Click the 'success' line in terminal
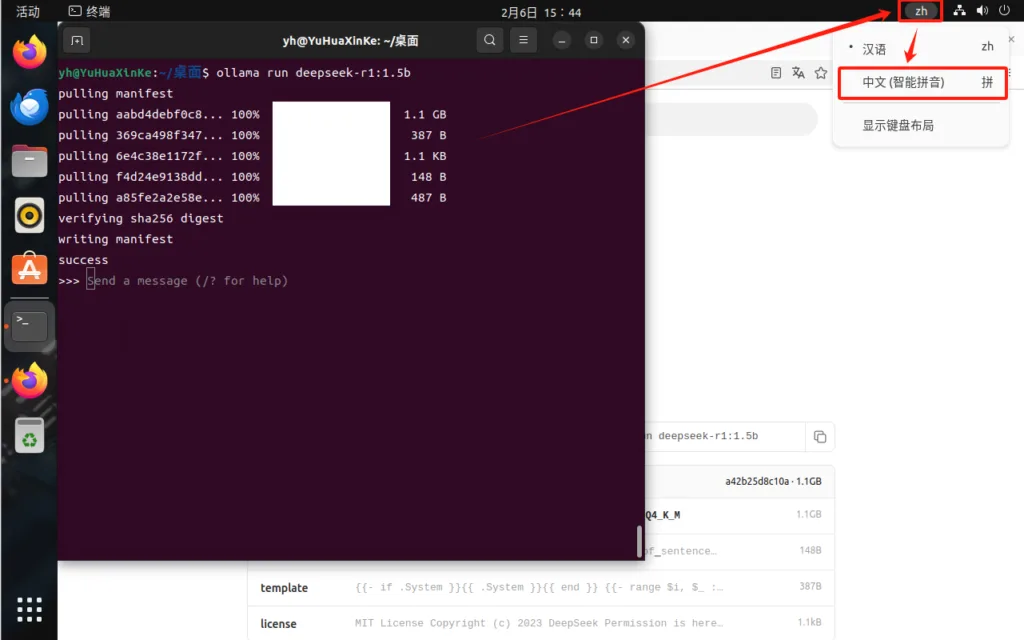1024x640 pixels. tap(83, 260)
